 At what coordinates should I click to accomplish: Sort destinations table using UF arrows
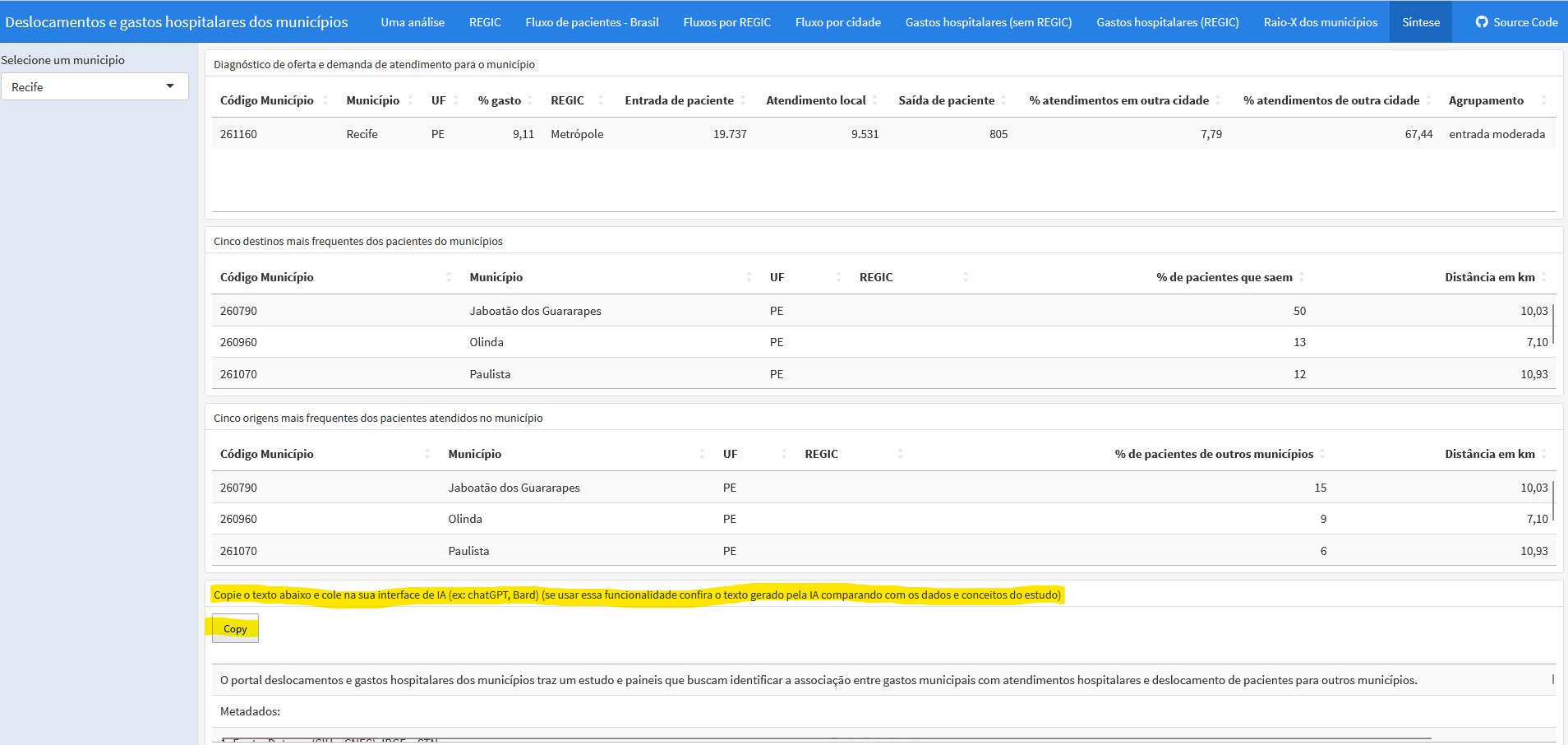pos(839,277)
